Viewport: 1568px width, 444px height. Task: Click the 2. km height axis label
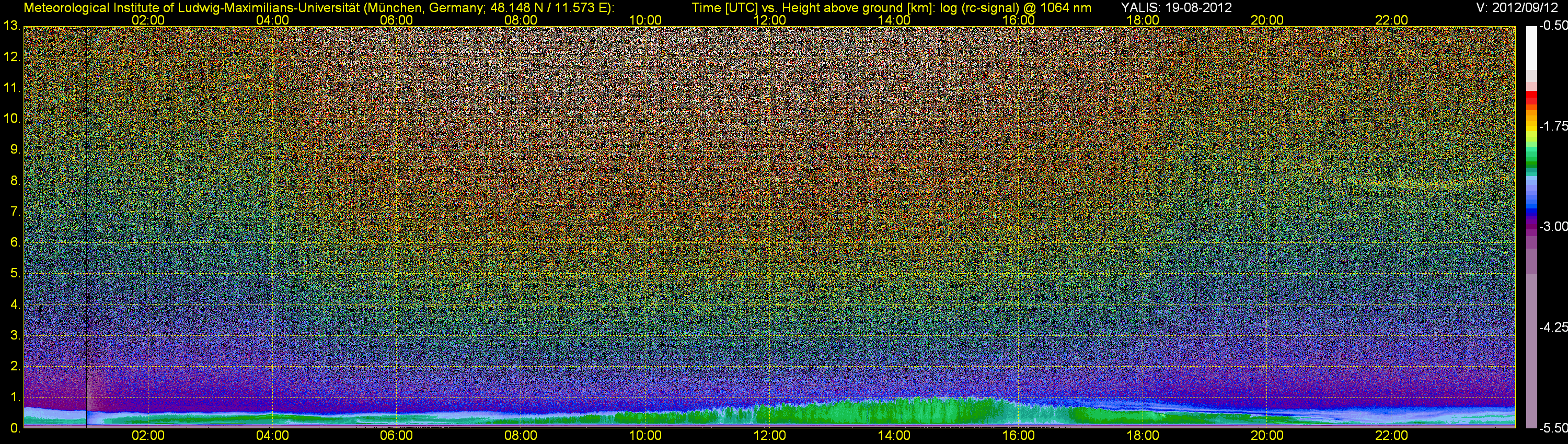point(15,366)
